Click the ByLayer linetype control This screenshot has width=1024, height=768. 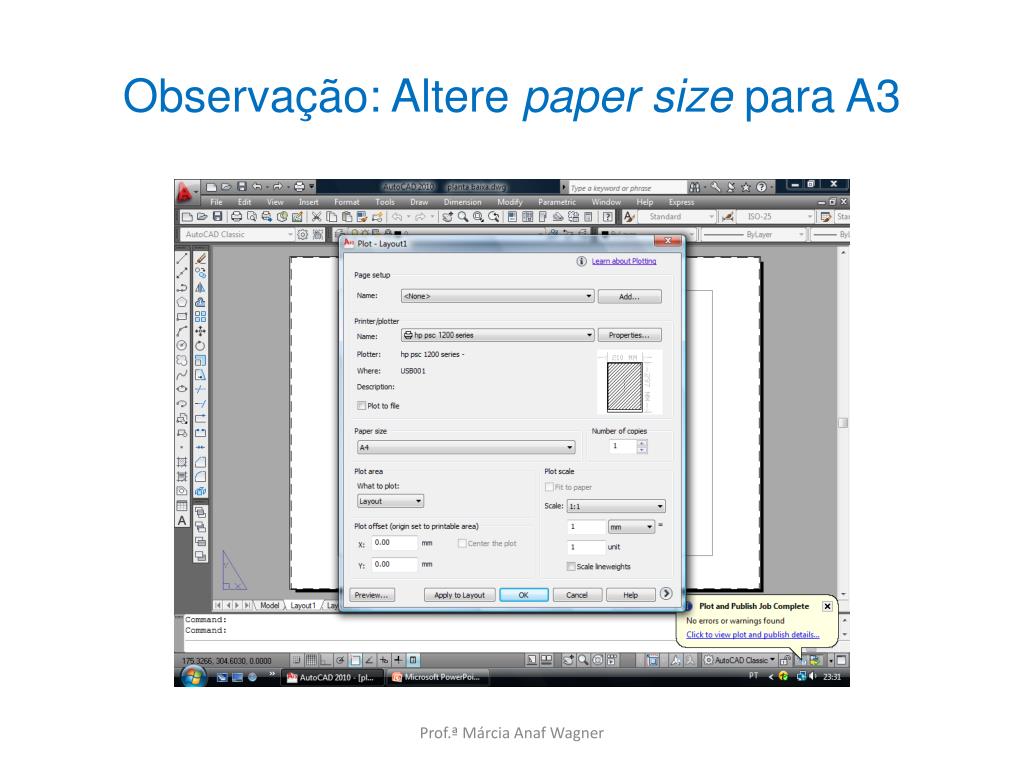(753, 234)
